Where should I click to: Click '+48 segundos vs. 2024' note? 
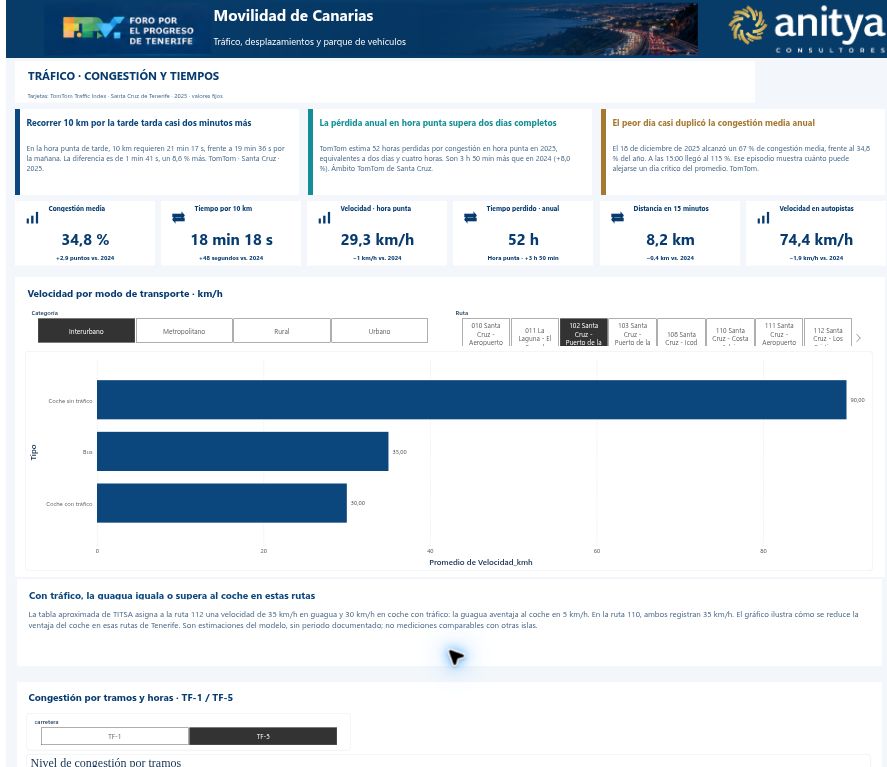tap(231, 258)
